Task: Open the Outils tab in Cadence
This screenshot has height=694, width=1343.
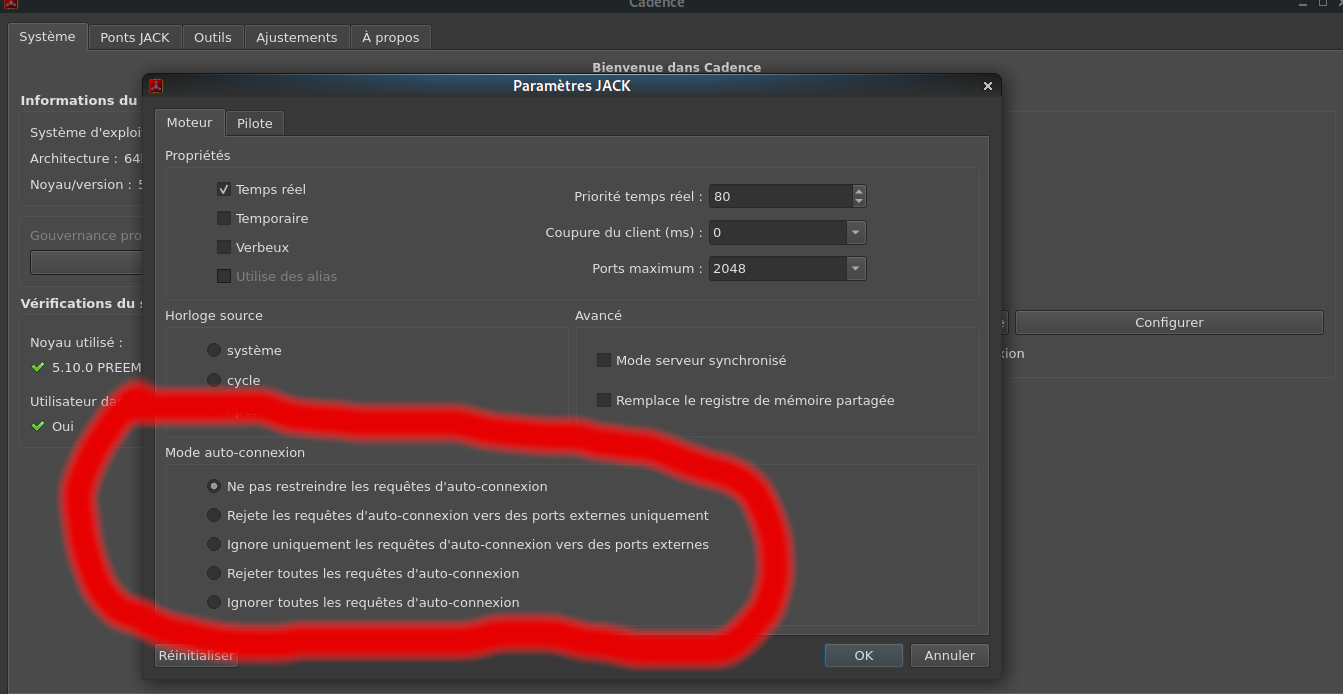Action: click(213, 37)
